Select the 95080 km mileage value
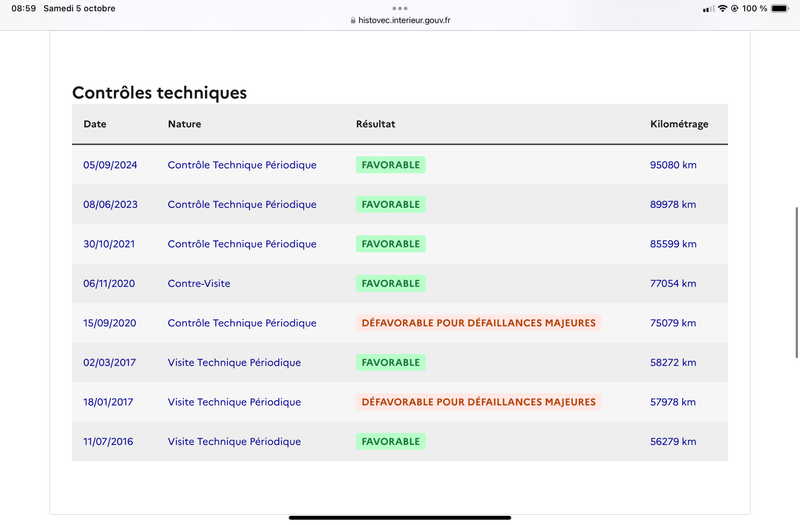Screen dimensions: 800x525 (x=673, y=165)
